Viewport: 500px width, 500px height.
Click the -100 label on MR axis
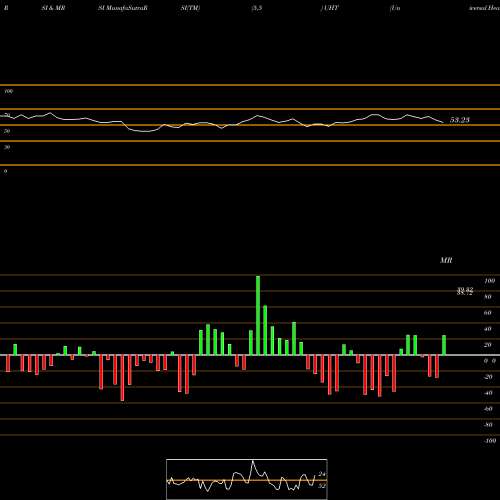[490, 441]
